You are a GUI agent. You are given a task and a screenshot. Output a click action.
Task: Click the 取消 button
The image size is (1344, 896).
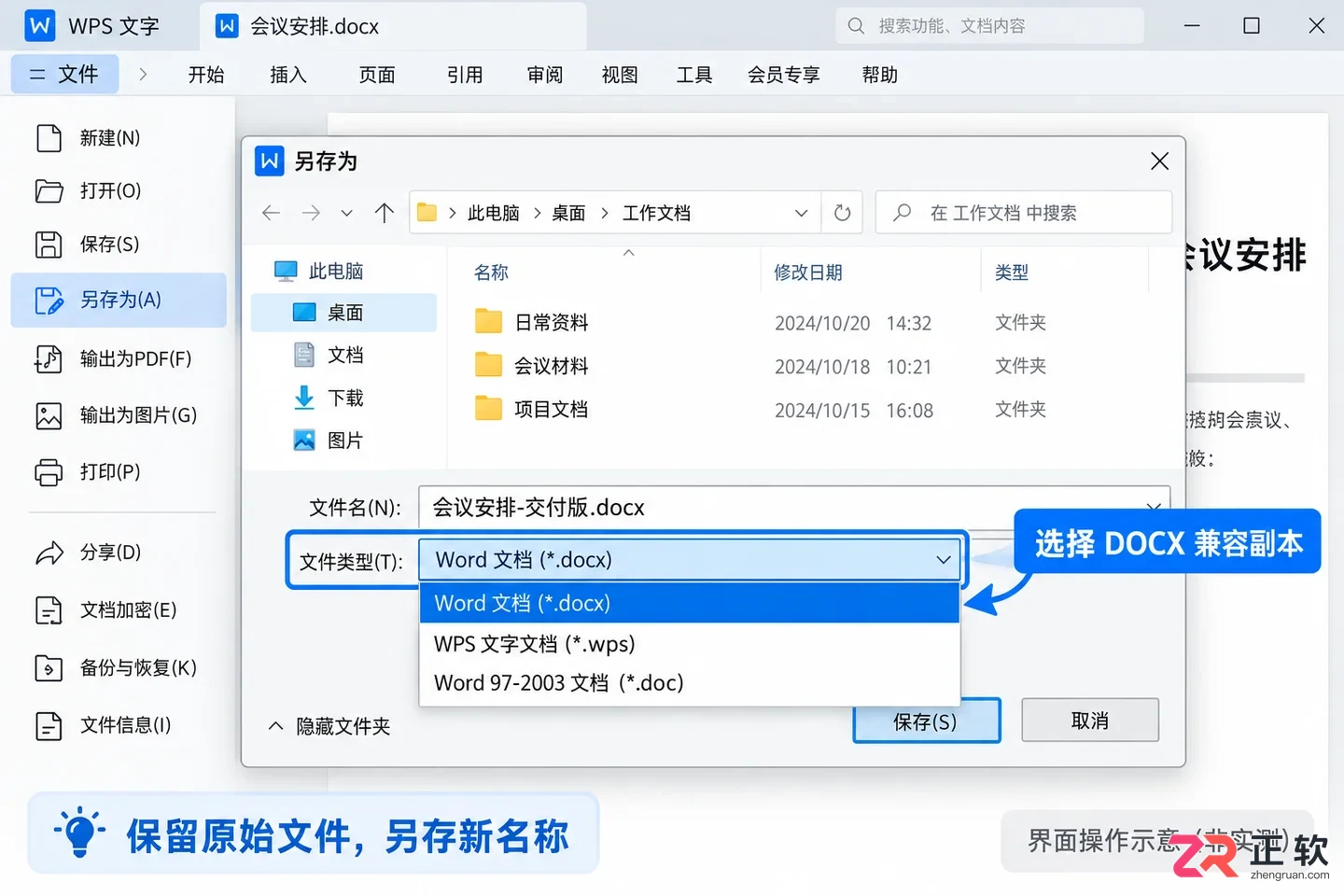coord(1090,721)
